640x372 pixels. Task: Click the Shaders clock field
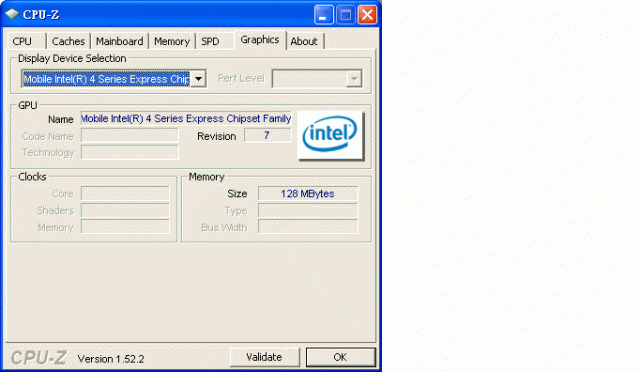[x=125, y=210]
